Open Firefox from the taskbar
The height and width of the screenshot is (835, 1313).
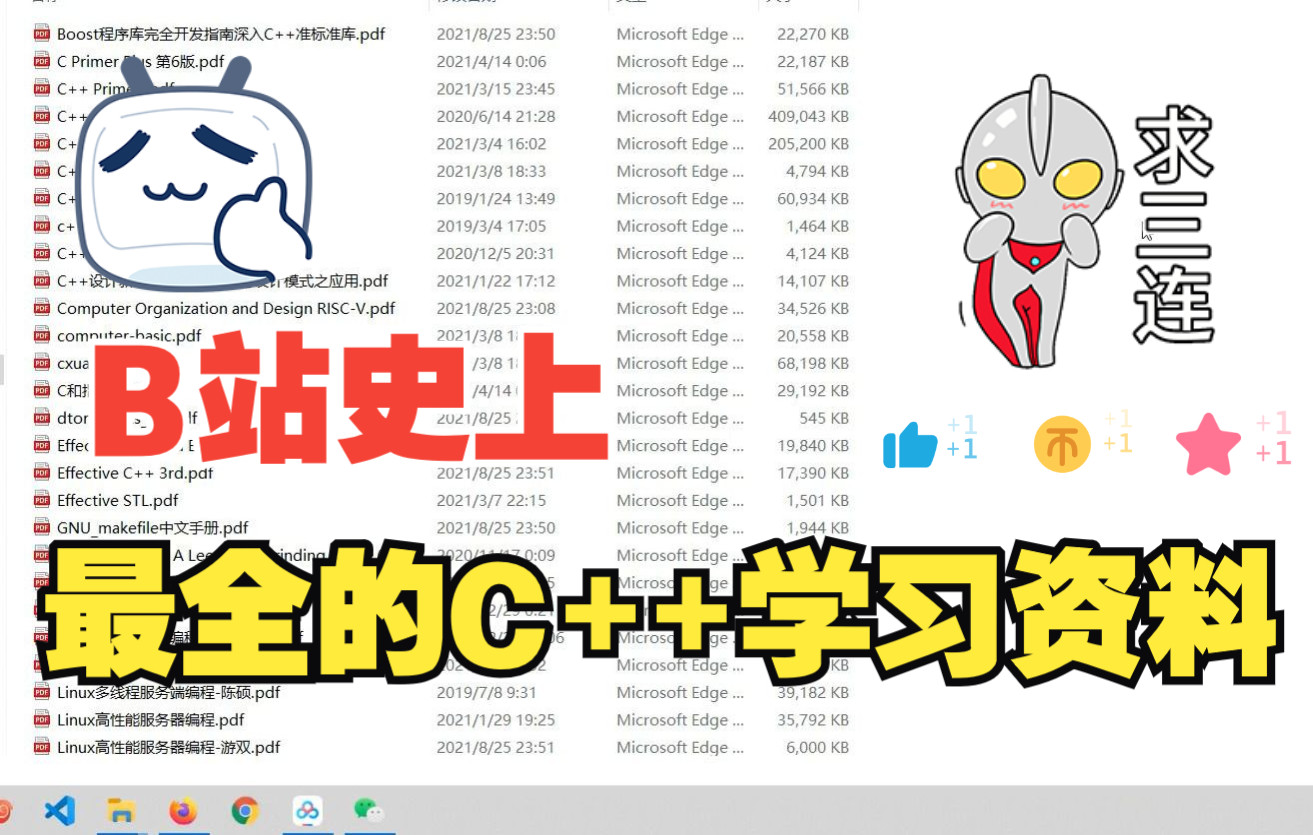183,810
